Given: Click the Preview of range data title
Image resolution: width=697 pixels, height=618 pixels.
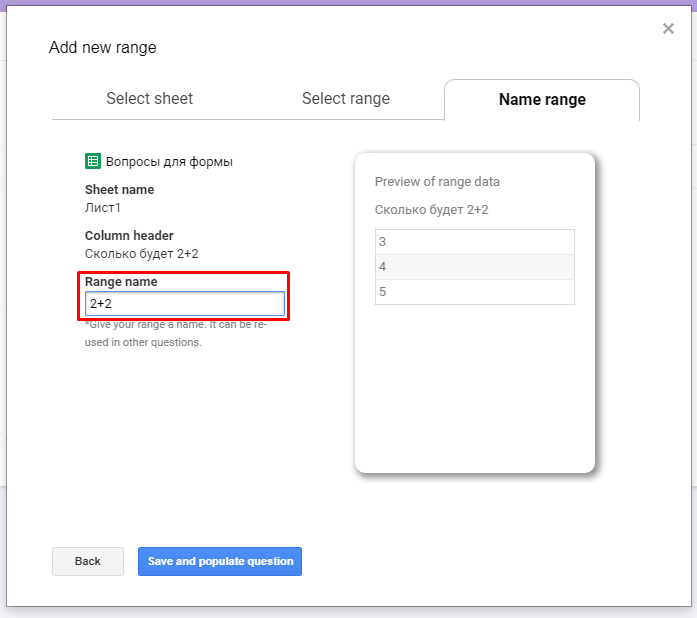Looking at the screenshot, I should coord(437,182).
